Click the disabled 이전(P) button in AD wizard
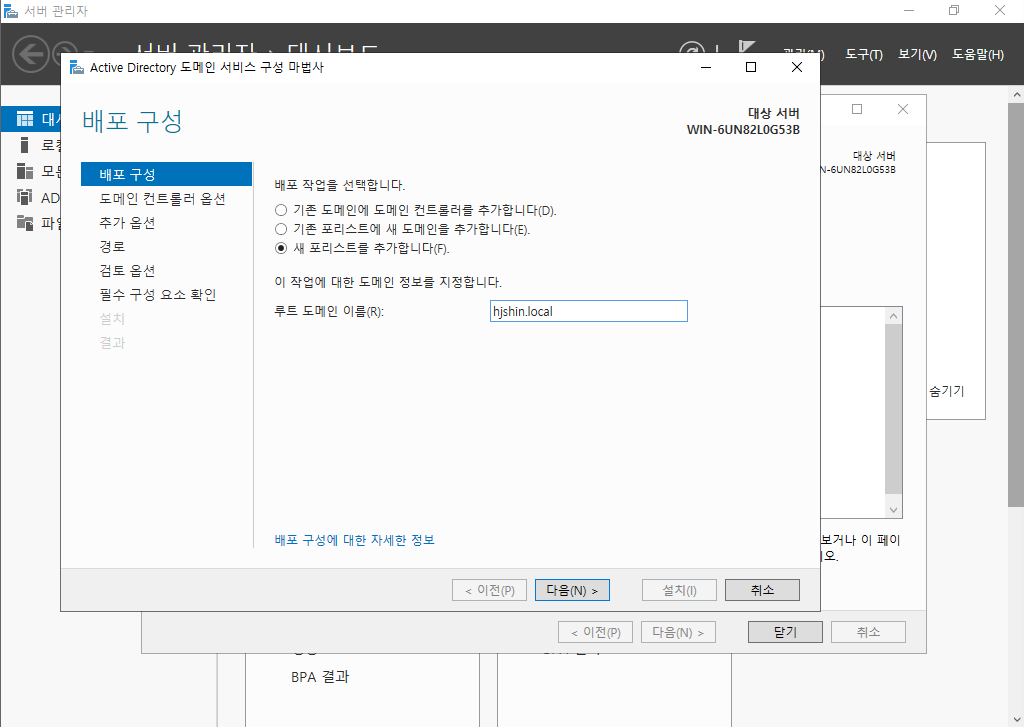This screenshot has height=727, width=1024. click(x=489, y=590)
